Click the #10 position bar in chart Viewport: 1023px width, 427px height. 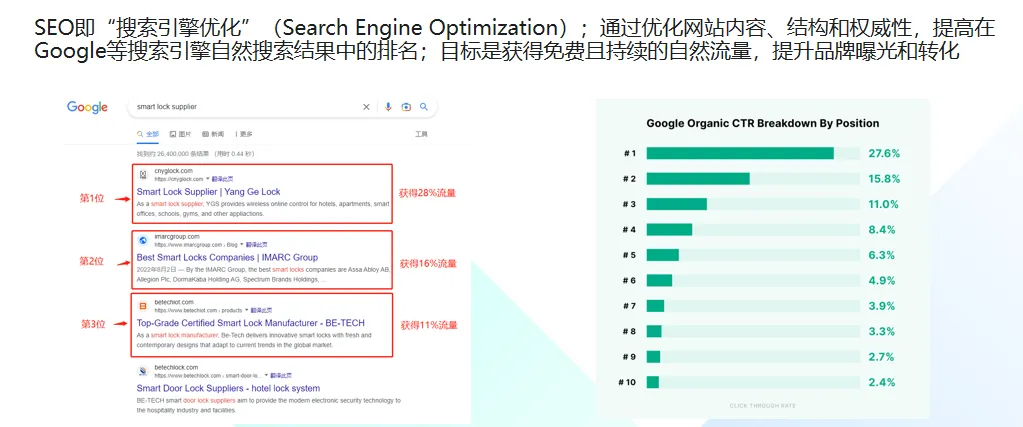[x=653, y=382]
